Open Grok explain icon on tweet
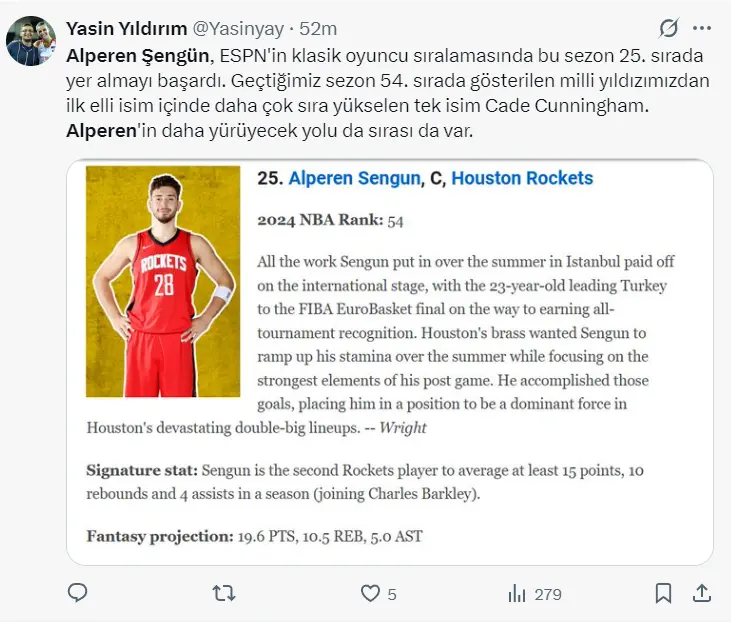This screenshot has height=622, width=731. 669,28
